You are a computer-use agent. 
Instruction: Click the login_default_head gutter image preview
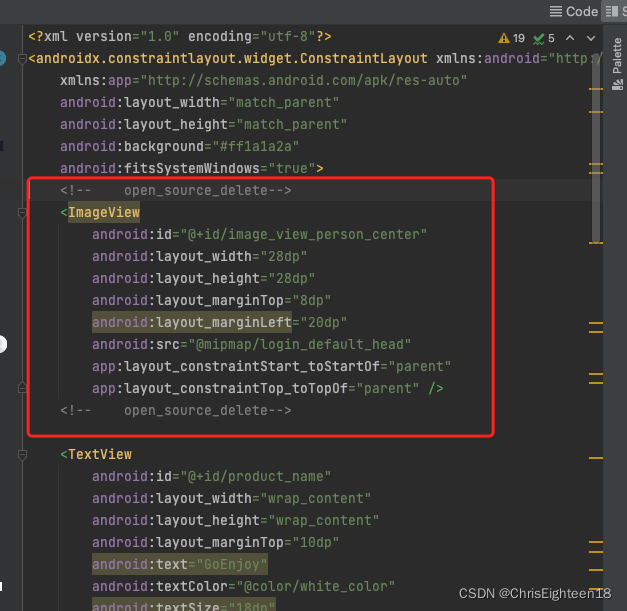pos(2,344)
